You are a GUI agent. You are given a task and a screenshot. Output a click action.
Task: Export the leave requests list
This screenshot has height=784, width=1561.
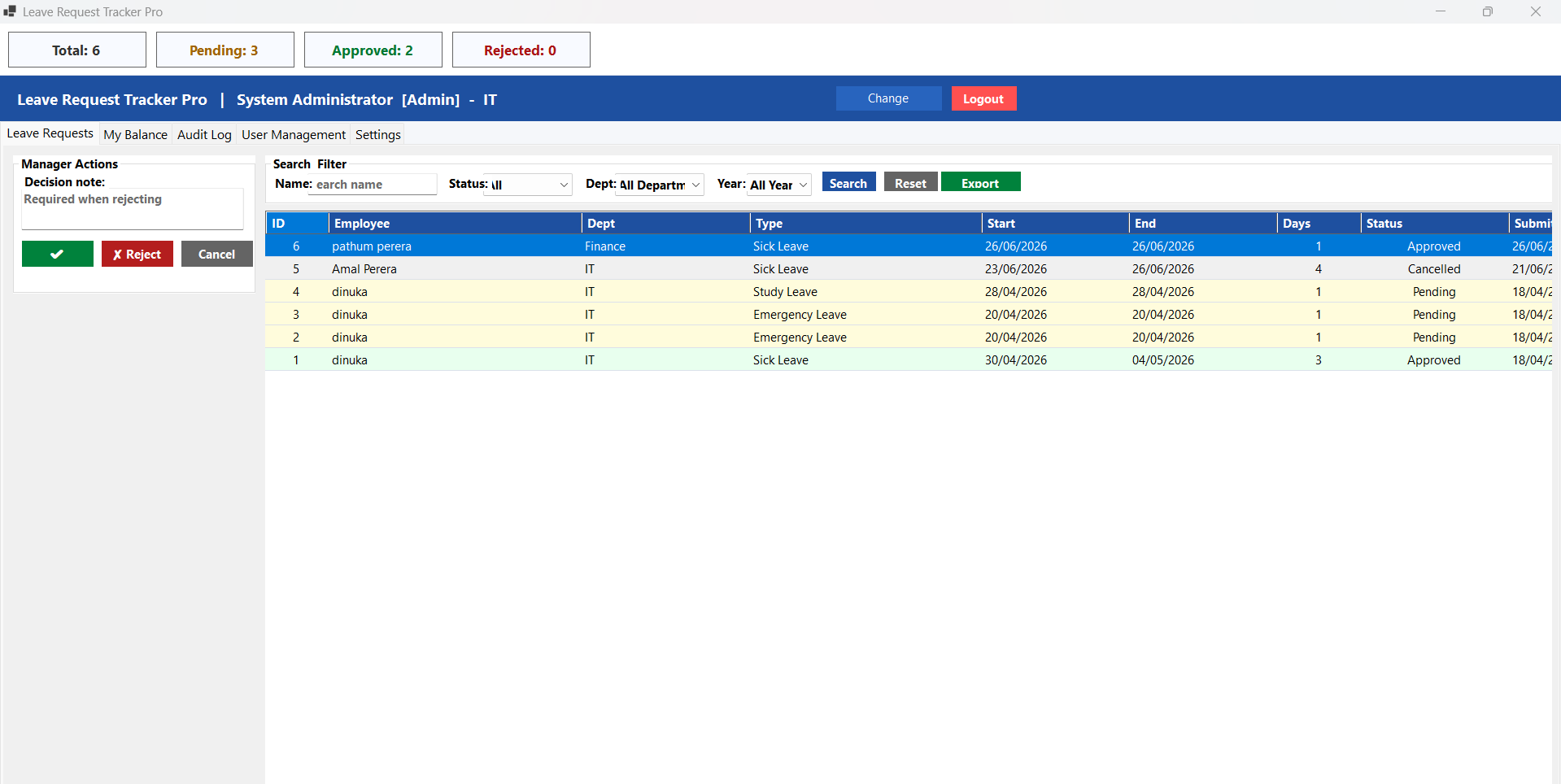point(981,181)
